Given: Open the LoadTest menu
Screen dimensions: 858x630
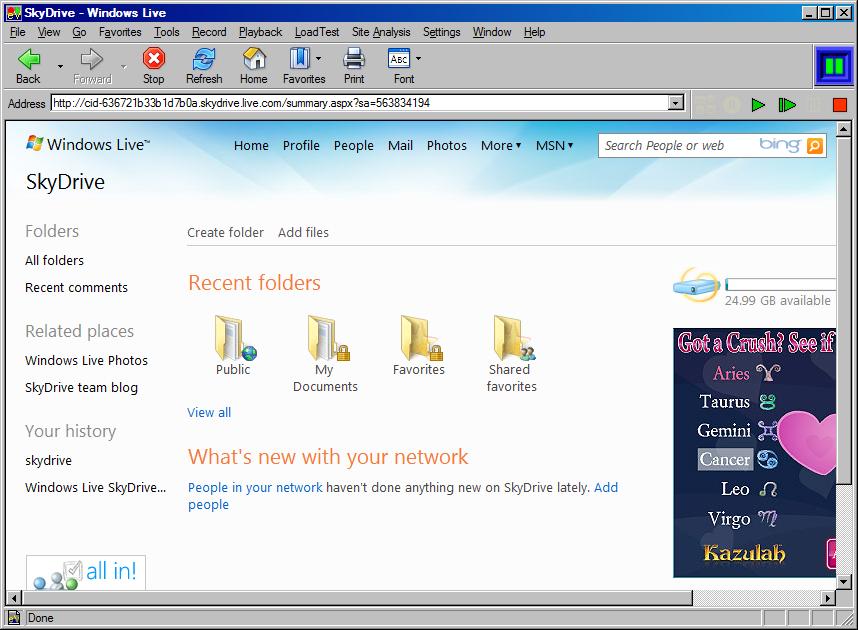Looking at the screenshot, I should click(x=317, y=32).
